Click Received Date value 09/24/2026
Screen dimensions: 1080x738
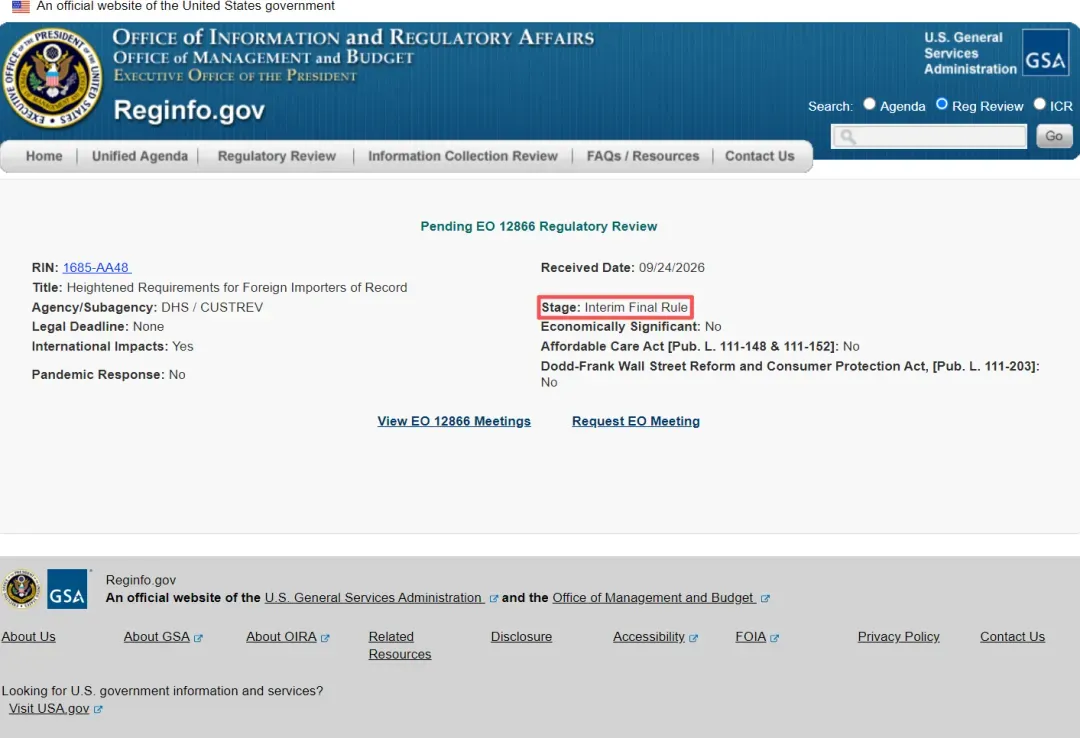(672, 267)
